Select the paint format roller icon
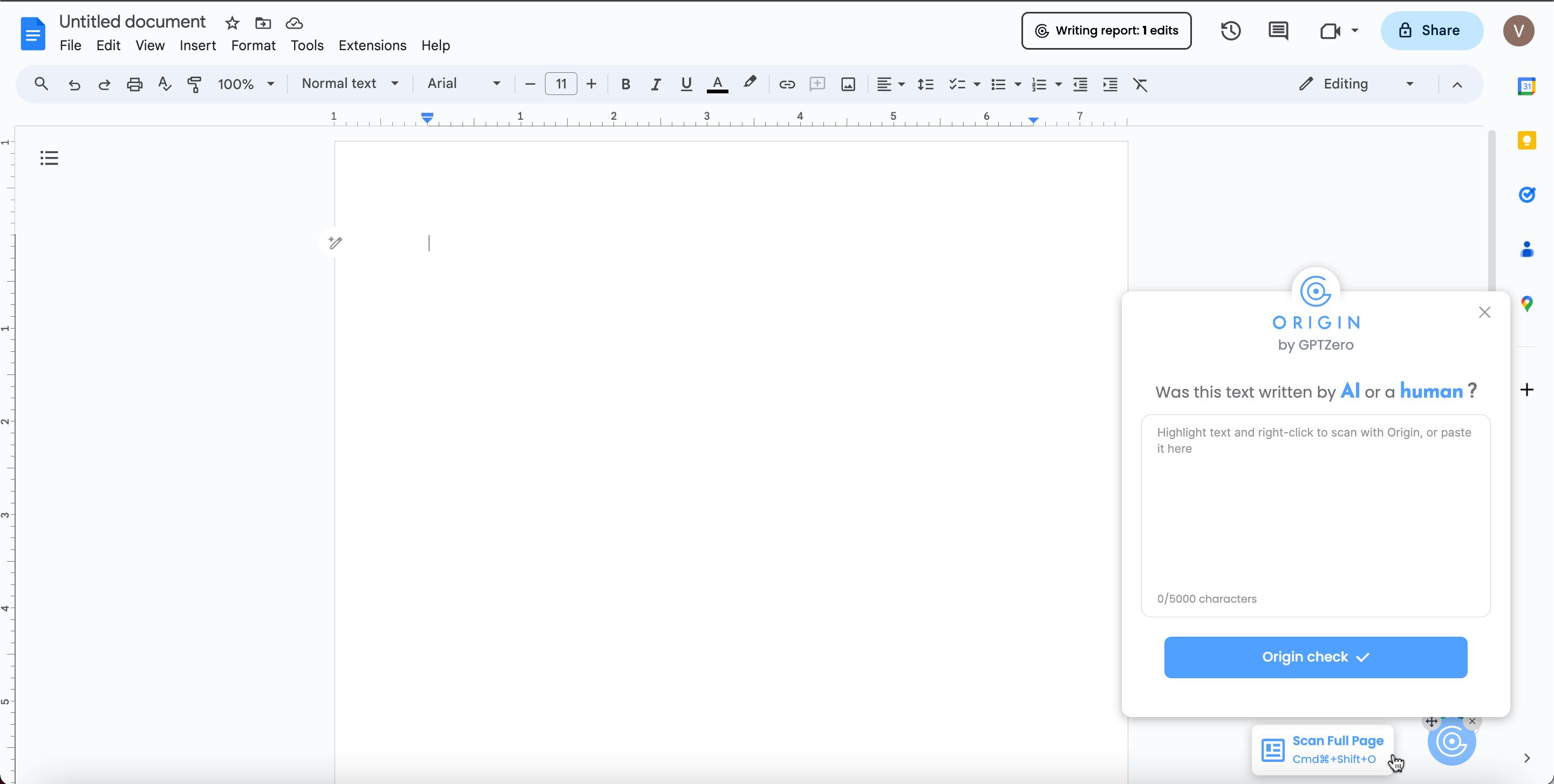This screenshot has height=784, width=1554. tap(194, 84)
